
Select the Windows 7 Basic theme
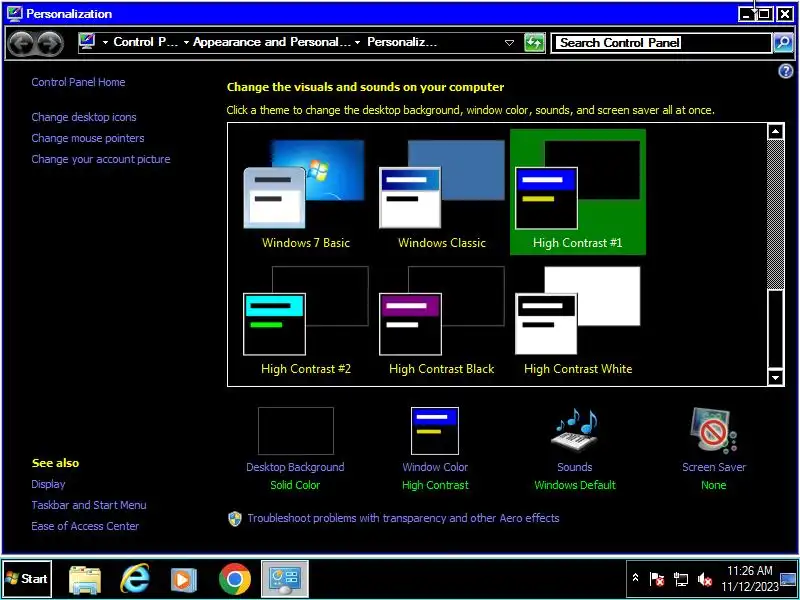pos(306,192)
